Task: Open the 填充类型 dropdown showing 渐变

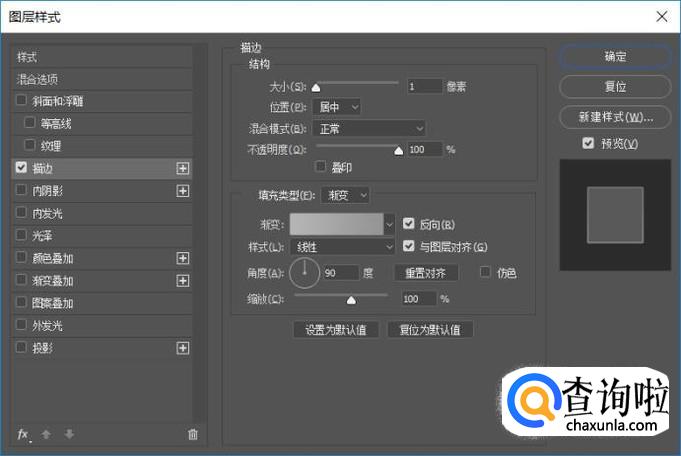Action: 345,195
